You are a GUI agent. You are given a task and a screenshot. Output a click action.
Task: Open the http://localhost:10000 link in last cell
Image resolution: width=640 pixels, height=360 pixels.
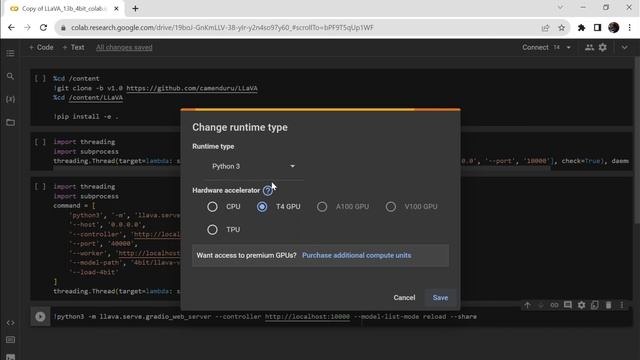coord(307,316)
